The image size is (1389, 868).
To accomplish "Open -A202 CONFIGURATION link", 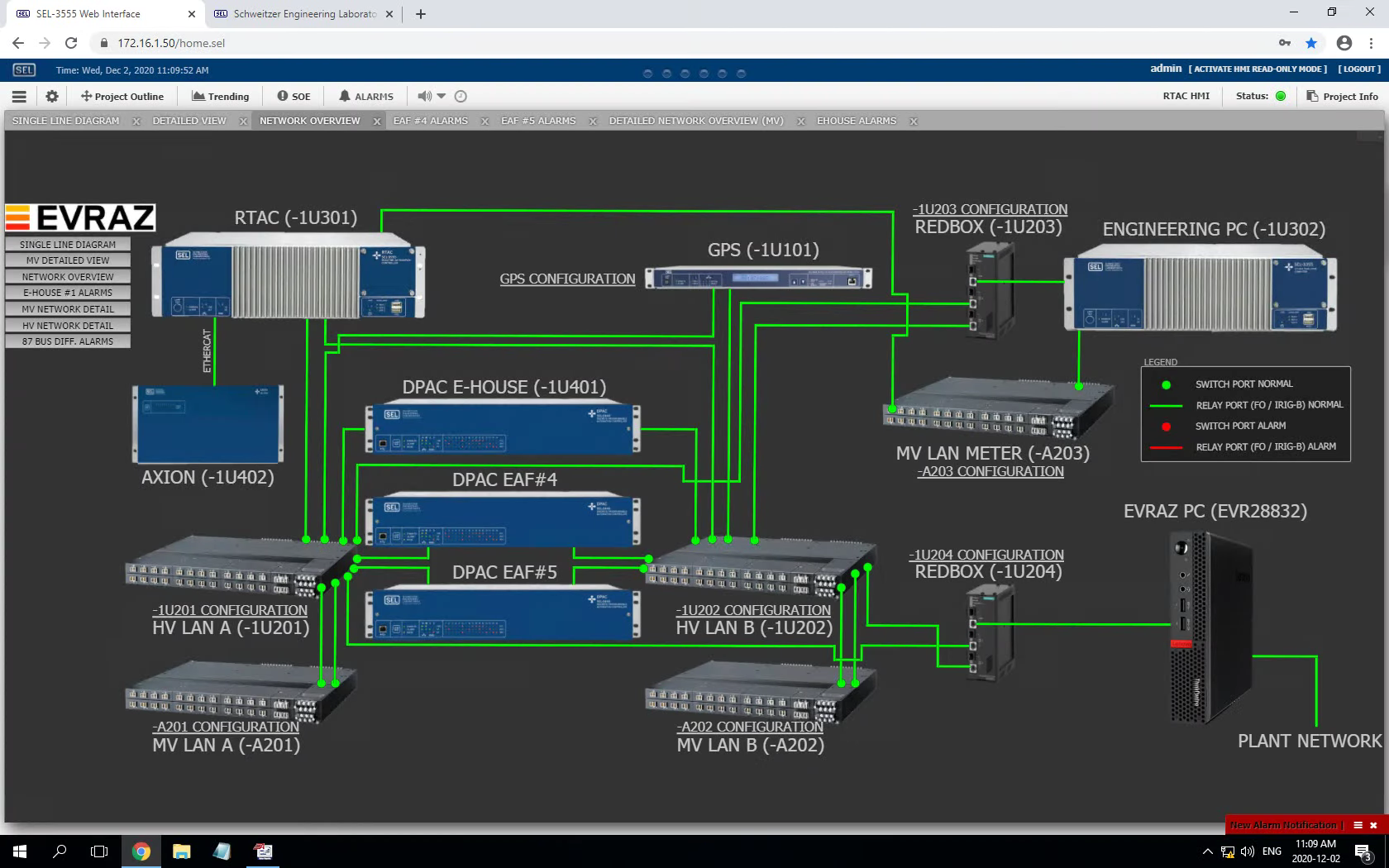I will 750,727.
